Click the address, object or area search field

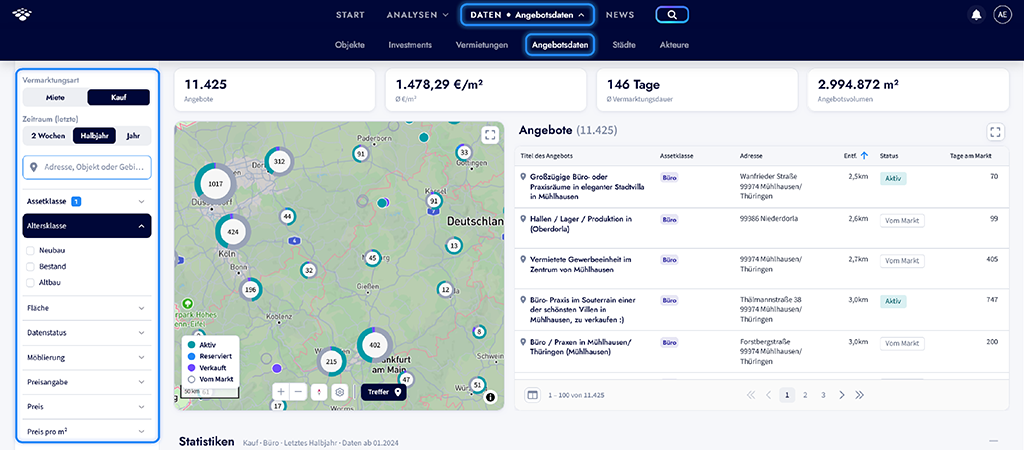87,167
